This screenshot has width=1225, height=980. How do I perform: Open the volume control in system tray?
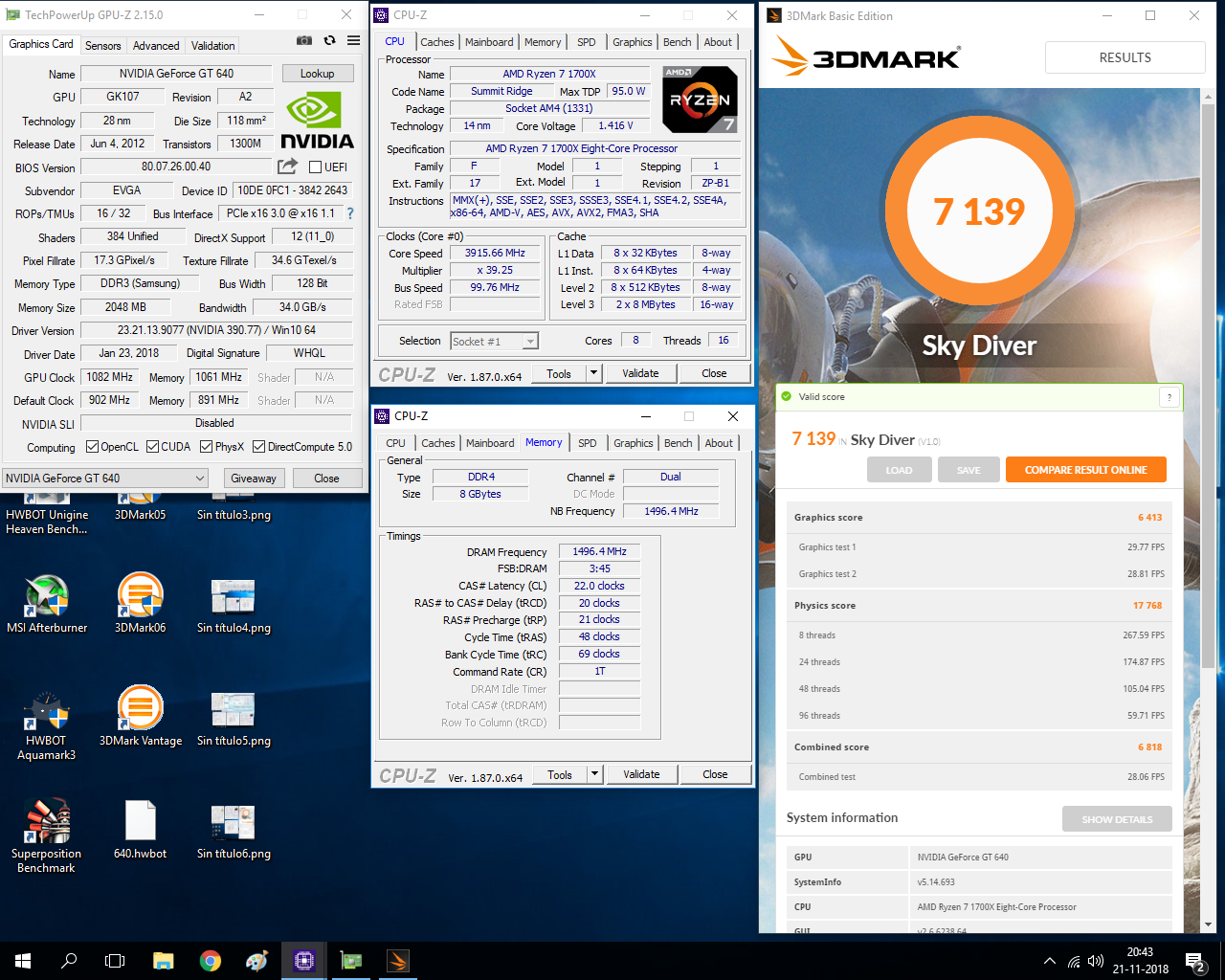pyautogui.click(x=1096, y=961)
